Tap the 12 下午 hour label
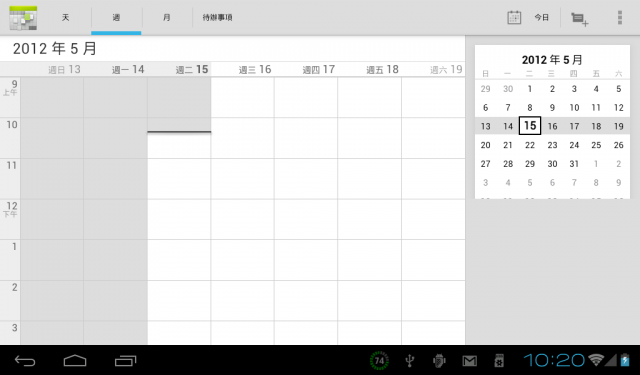The height and width of the screenshot is (375, 640). (11, 209)
